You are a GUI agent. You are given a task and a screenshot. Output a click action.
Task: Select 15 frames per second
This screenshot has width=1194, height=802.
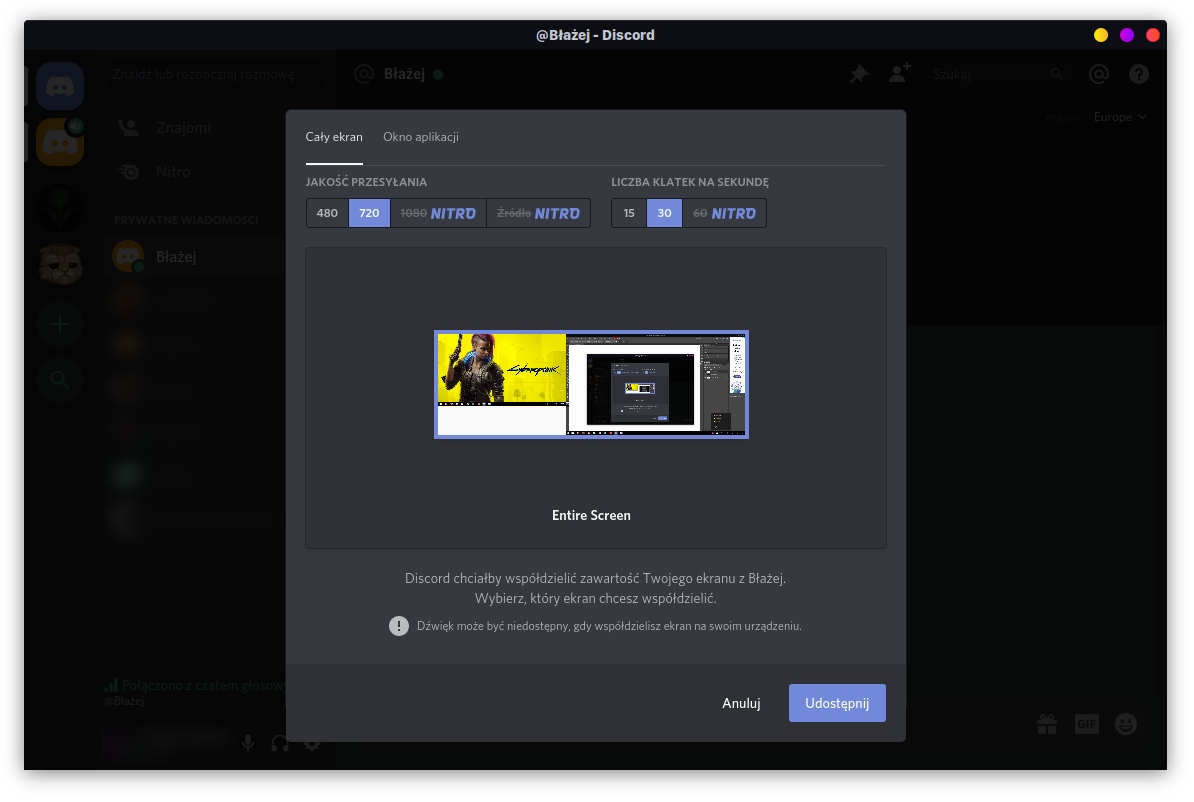[x=629, y=213]
